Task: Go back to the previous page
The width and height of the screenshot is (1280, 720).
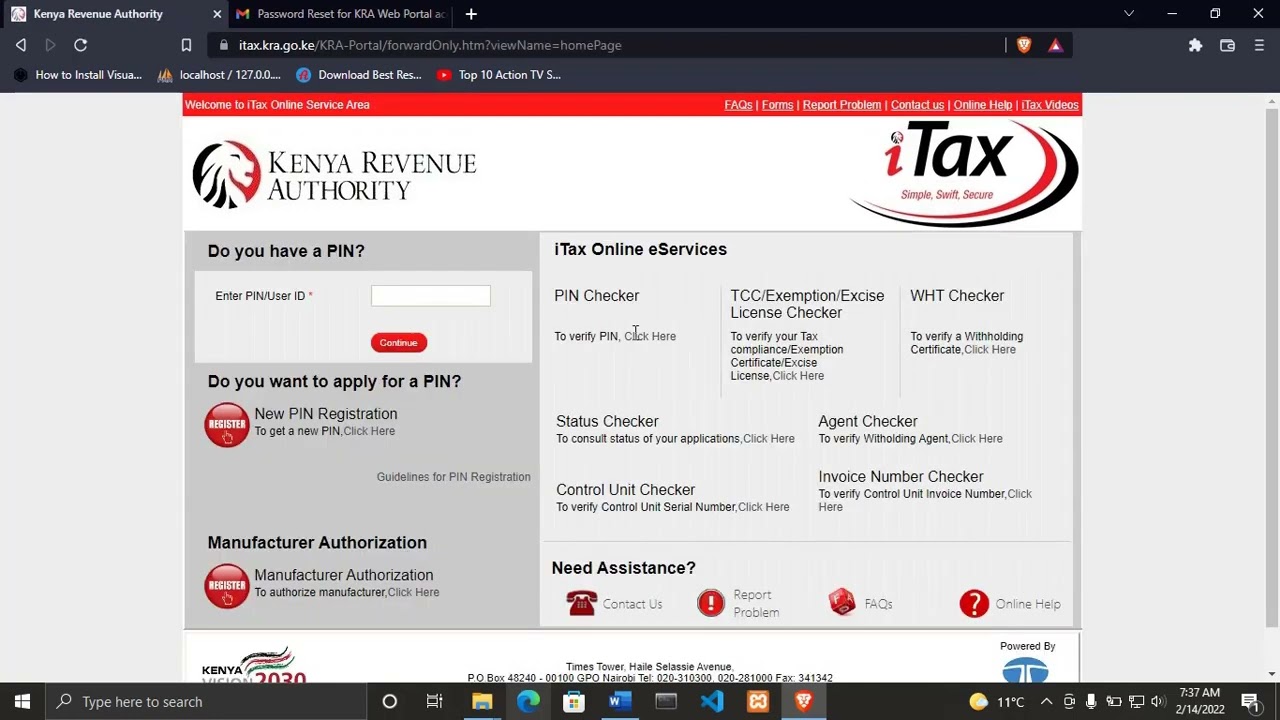Action: (x=21, y=45)
